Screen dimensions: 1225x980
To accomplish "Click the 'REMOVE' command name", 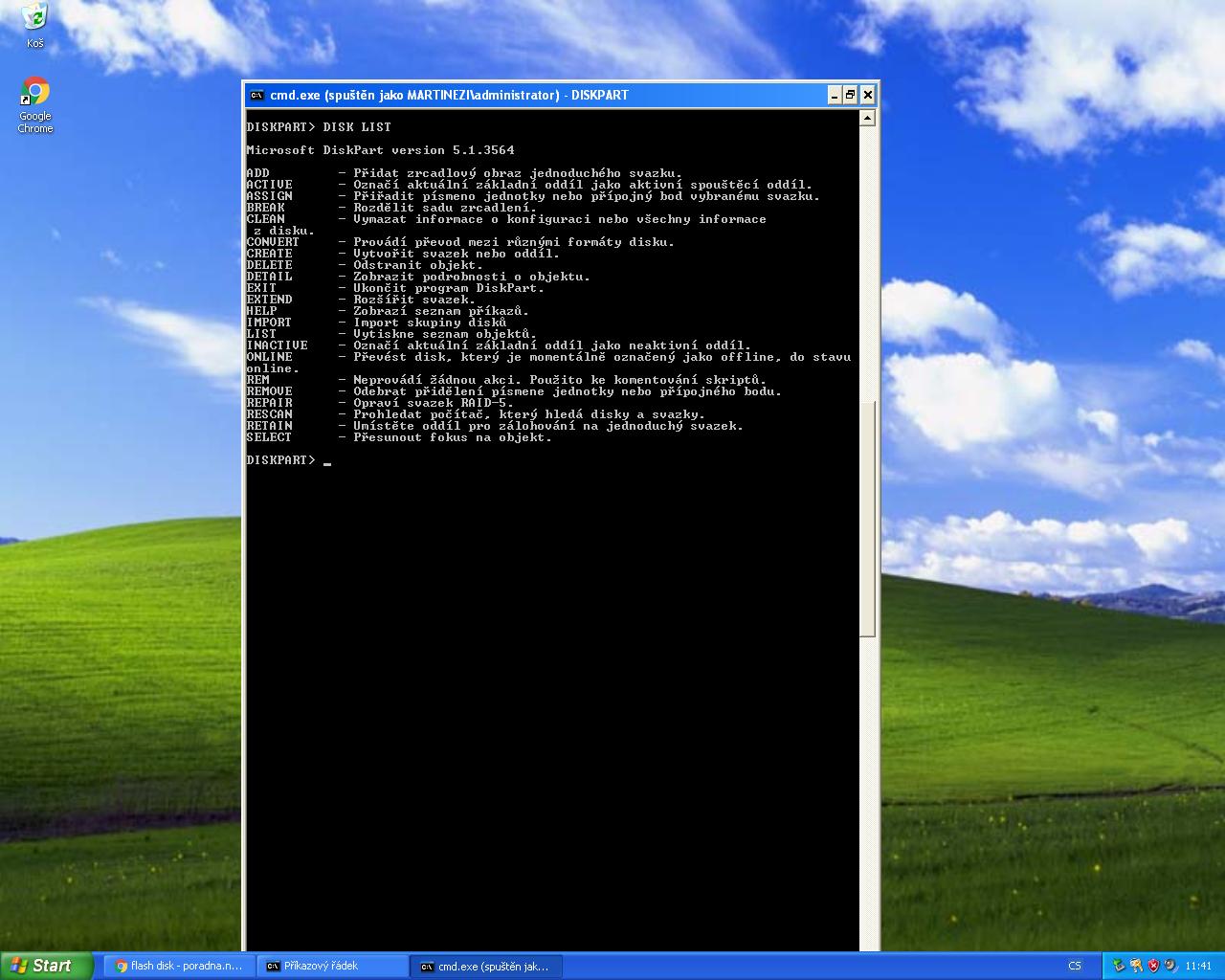I will 270,391.
